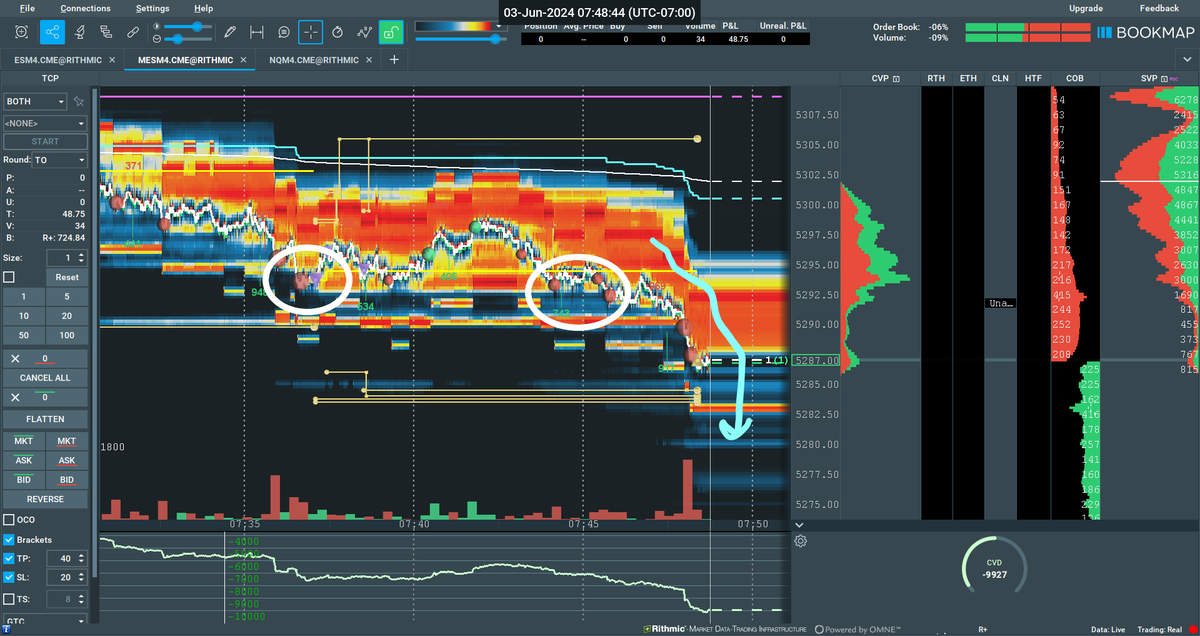Click the brightness icon beside the upper slider
This screenshot has width=1200, height=636.
pos(158,25)
